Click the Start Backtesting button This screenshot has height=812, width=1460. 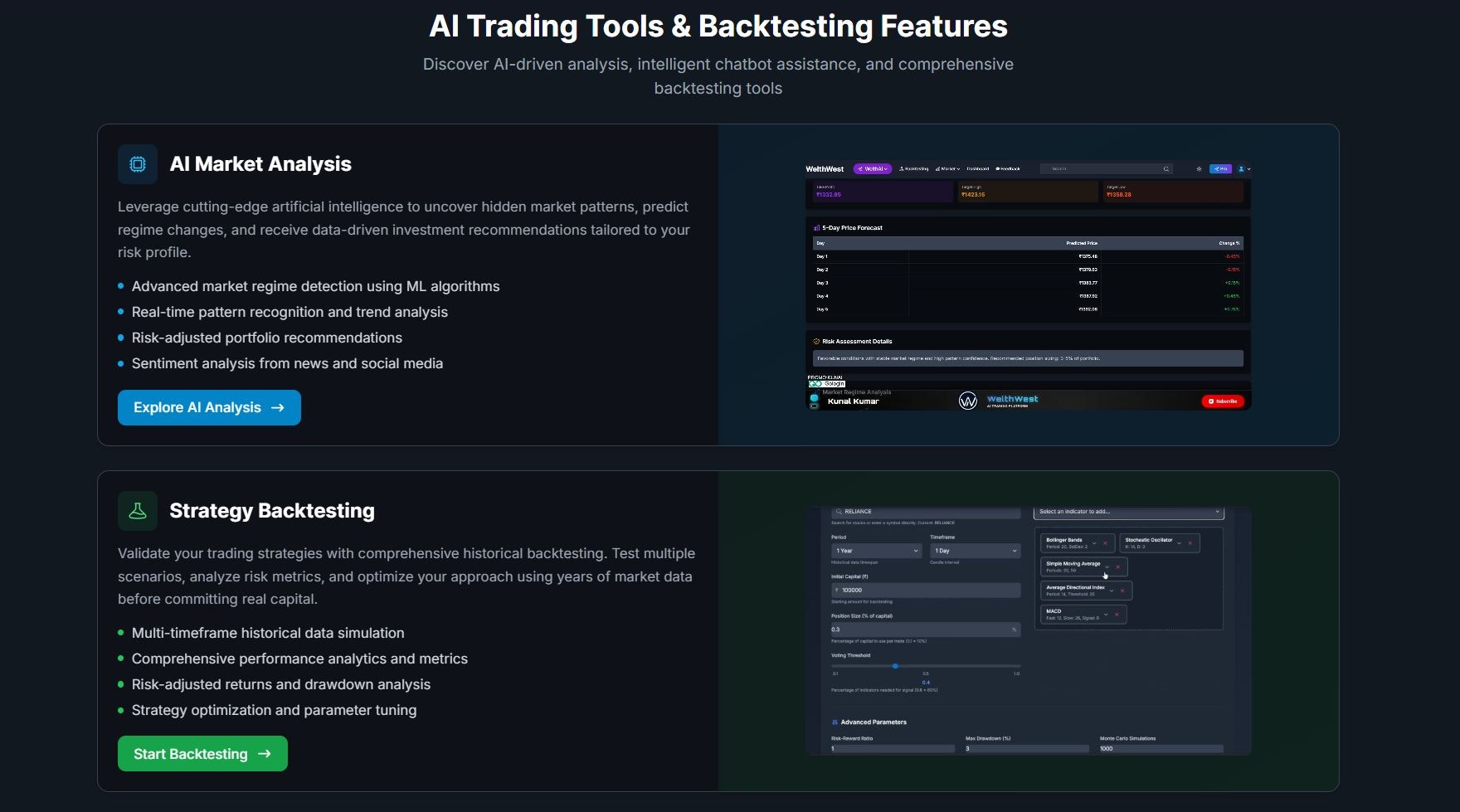click(202, 754)
